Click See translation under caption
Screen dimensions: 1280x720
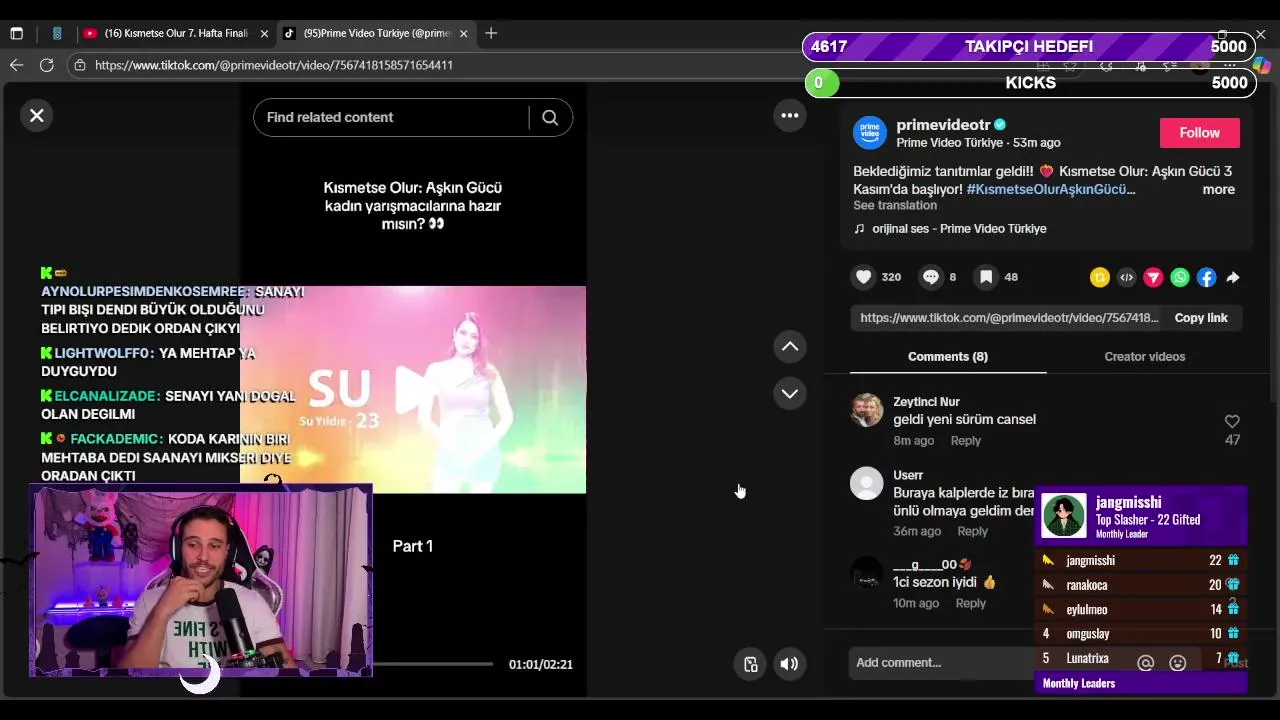coord(895,205)
